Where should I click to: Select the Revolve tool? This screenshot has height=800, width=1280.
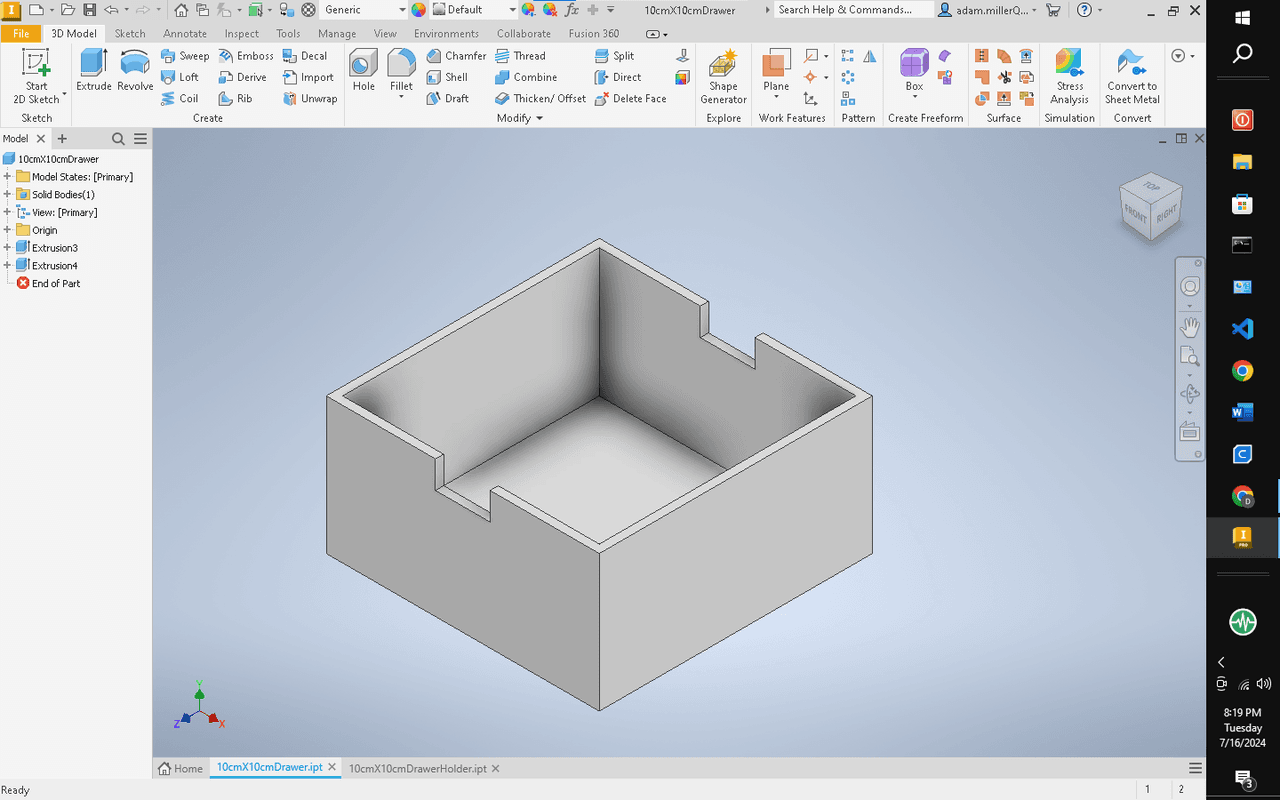(135, 72)
